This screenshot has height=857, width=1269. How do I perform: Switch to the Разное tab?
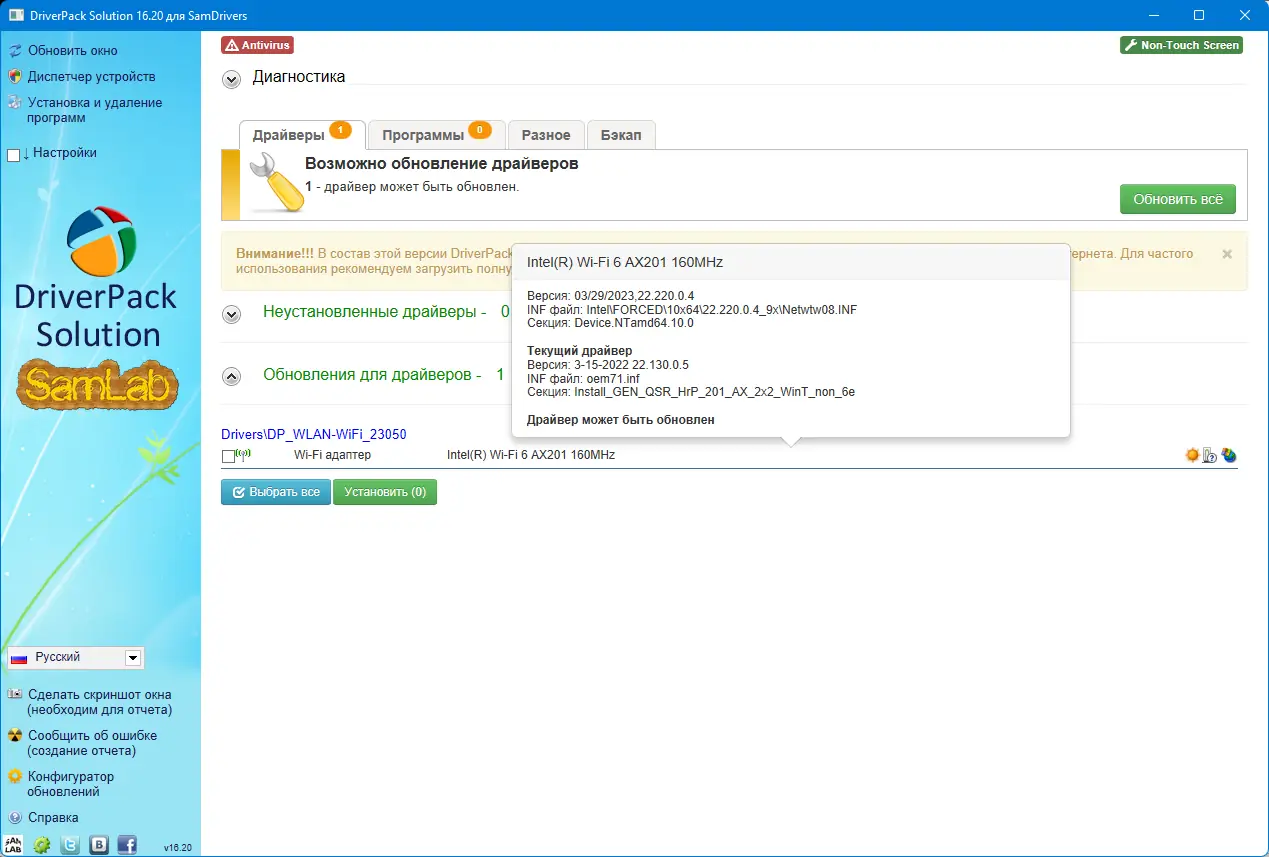pyautogui.click(x=546, y=135)
